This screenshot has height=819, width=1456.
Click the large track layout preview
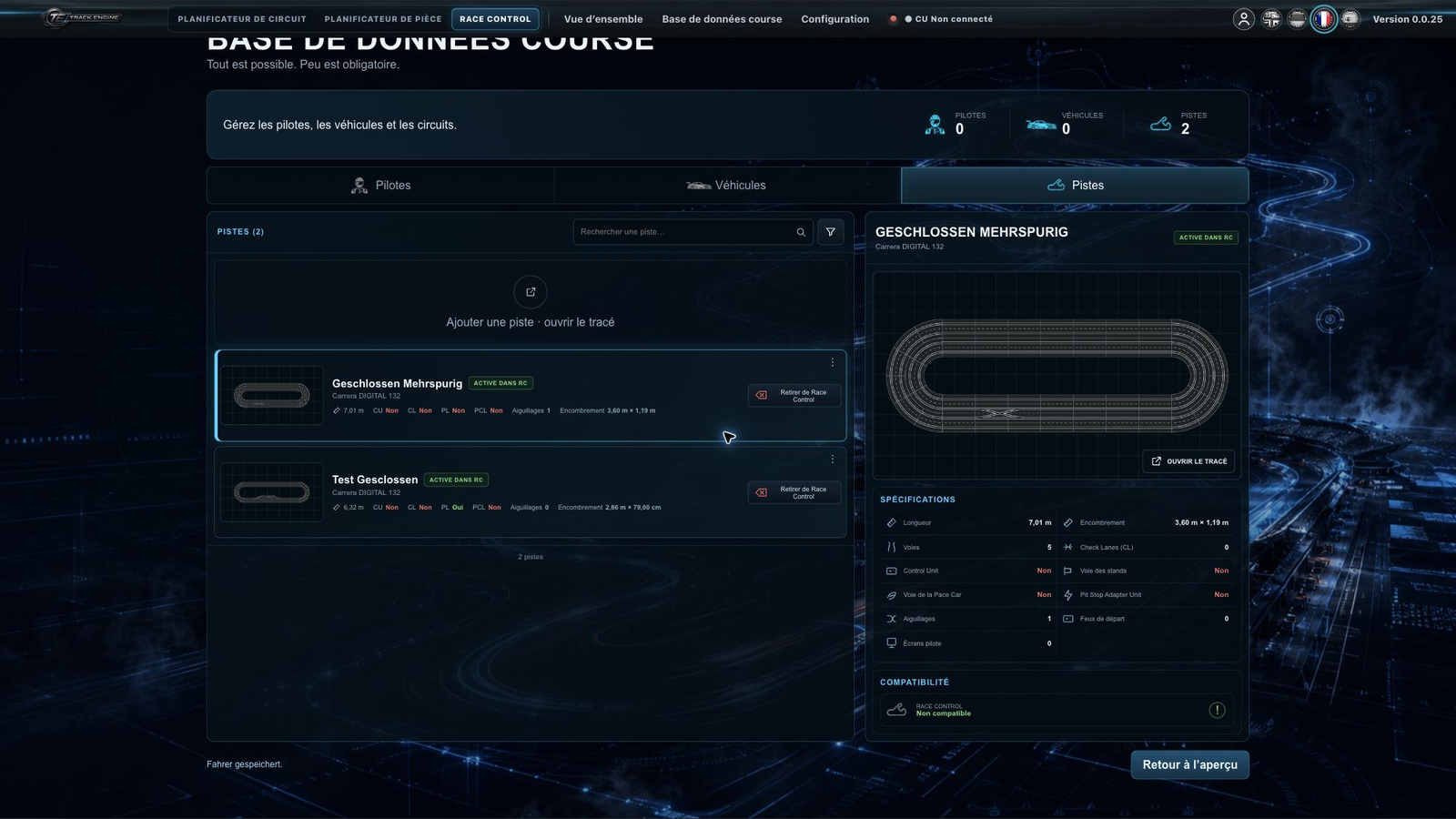1057,375
